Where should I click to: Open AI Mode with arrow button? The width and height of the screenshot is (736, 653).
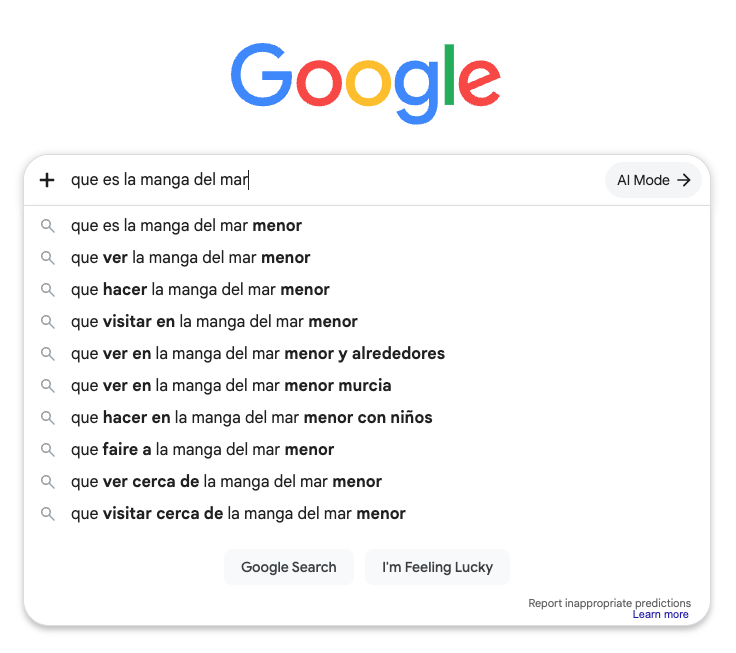(653, 180)
